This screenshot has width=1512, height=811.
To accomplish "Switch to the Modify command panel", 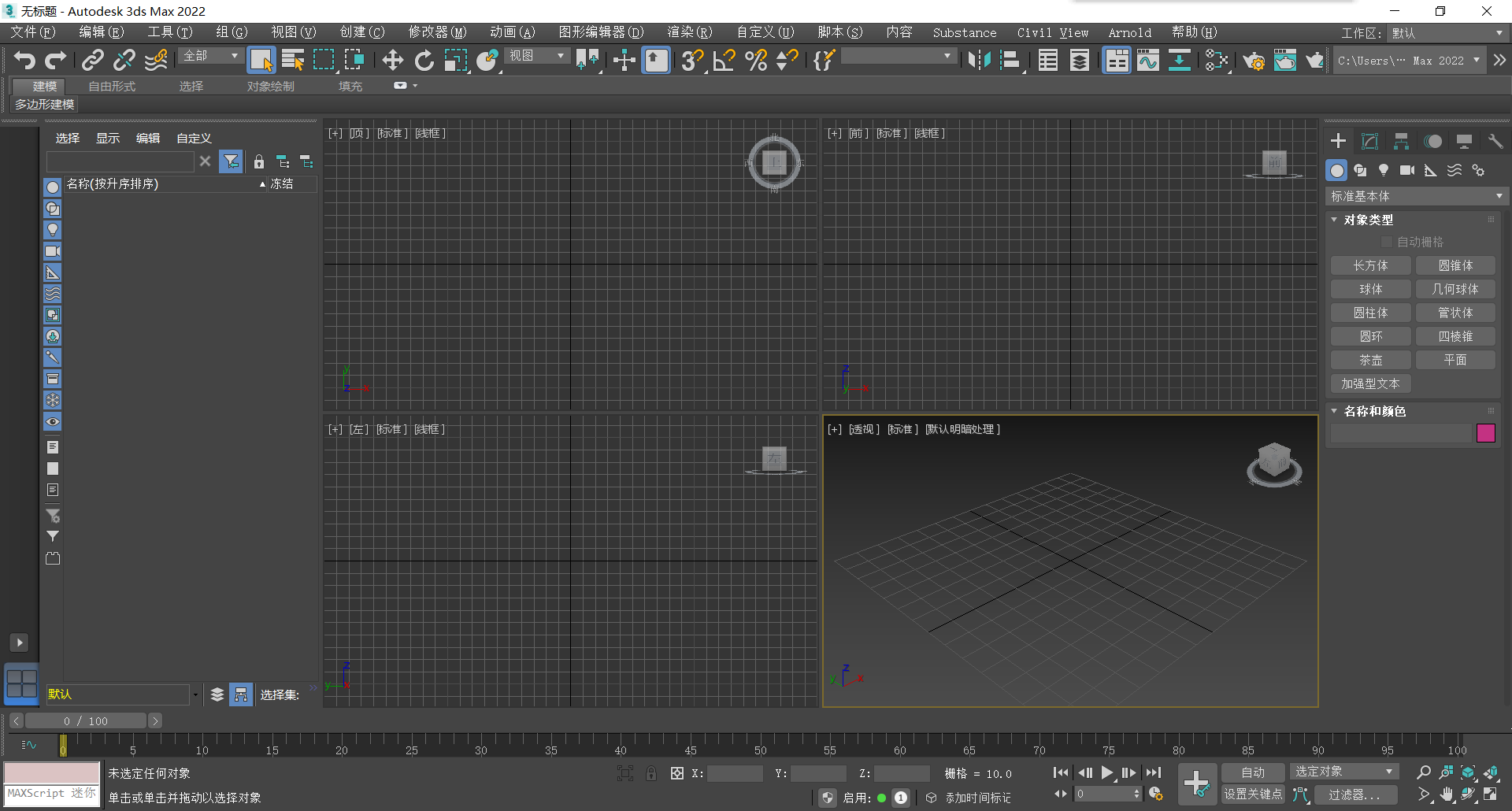I will (x=1369, y=140).
